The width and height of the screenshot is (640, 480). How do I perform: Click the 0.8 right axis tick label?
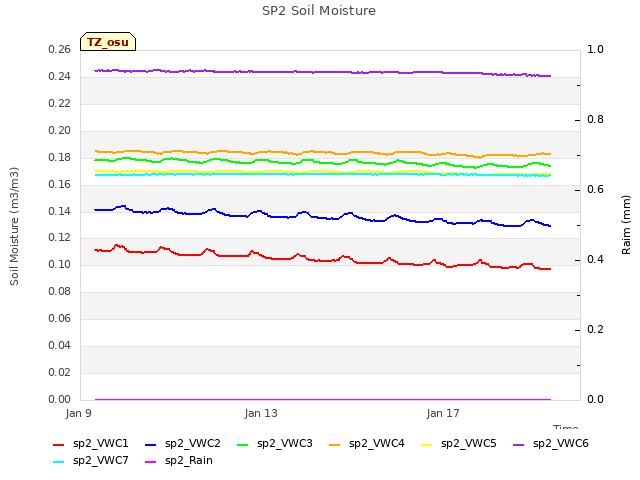[595, 120]
